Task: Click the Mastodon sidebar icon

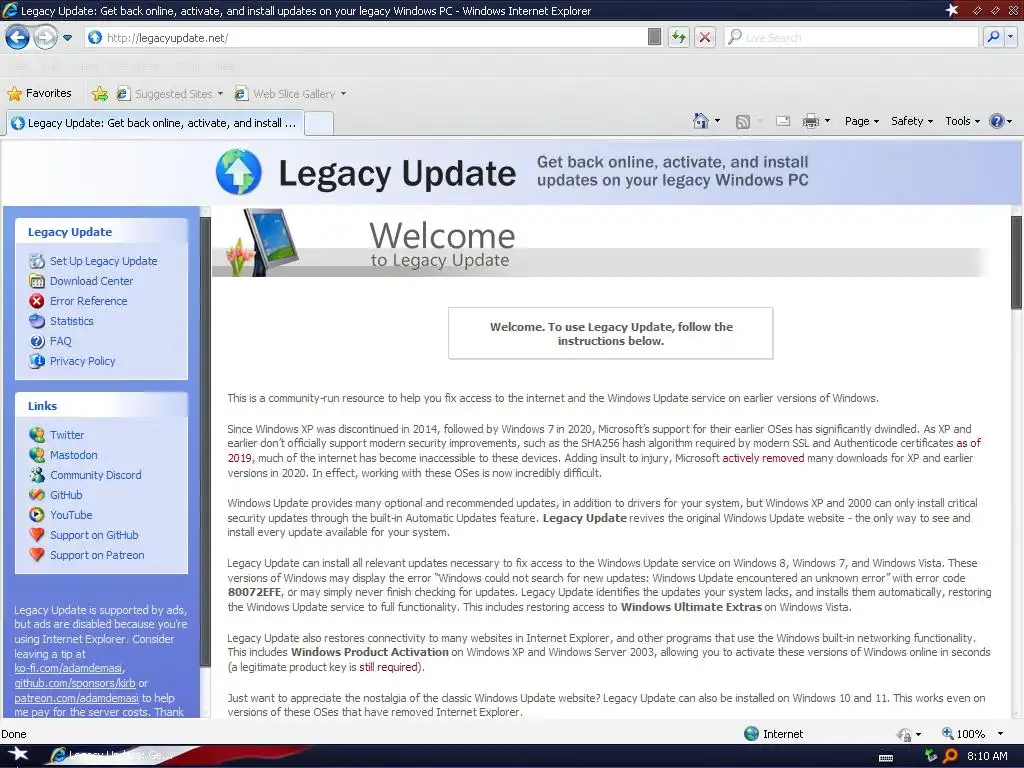Action: pyautogui.click(x=37, y=455)
